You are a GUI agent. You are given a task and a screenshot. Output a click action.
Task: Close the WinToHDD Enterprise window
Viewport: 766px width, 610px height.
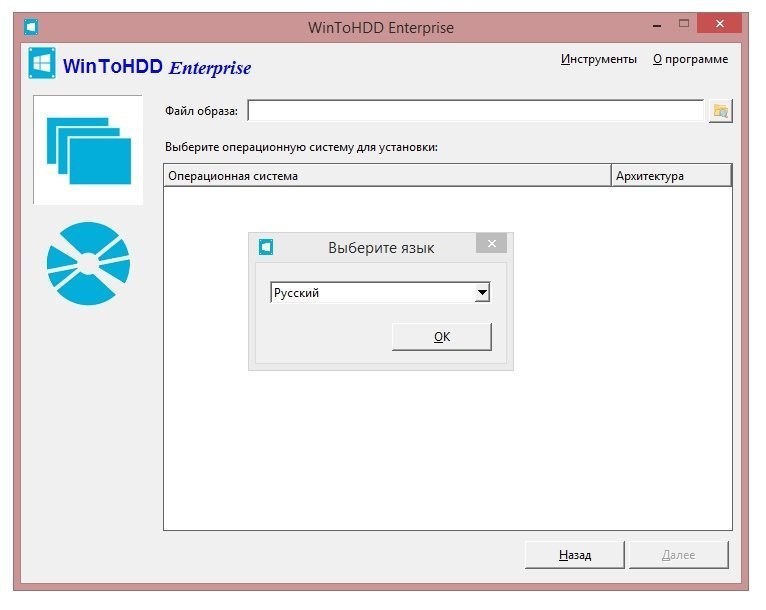pyautogui.click(x=720, y=23)
